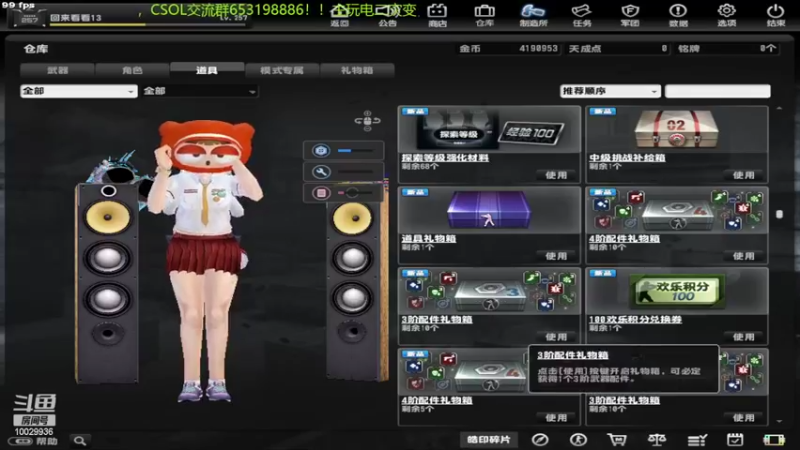Open the 军团 clan shield icon
Viewport: 800px width, 450px height.
tap(630, 15)
